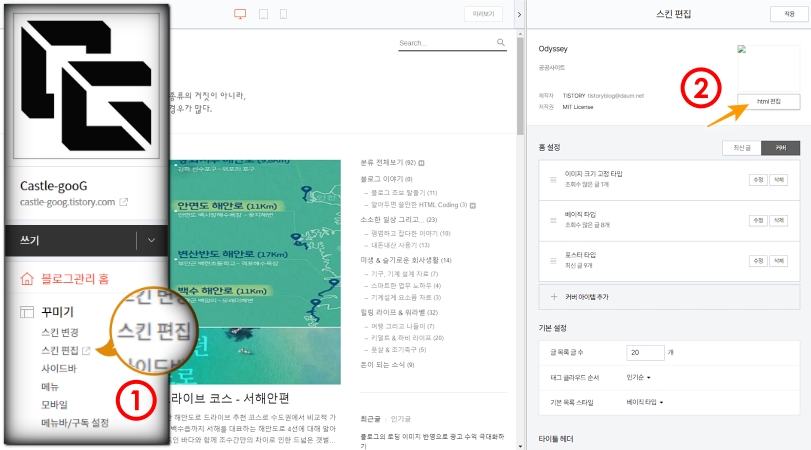This screenshot has width=811, height=450.
Task: Click the external link icon beside castle-goog.tistory.com
Action: tap(124, 202)
